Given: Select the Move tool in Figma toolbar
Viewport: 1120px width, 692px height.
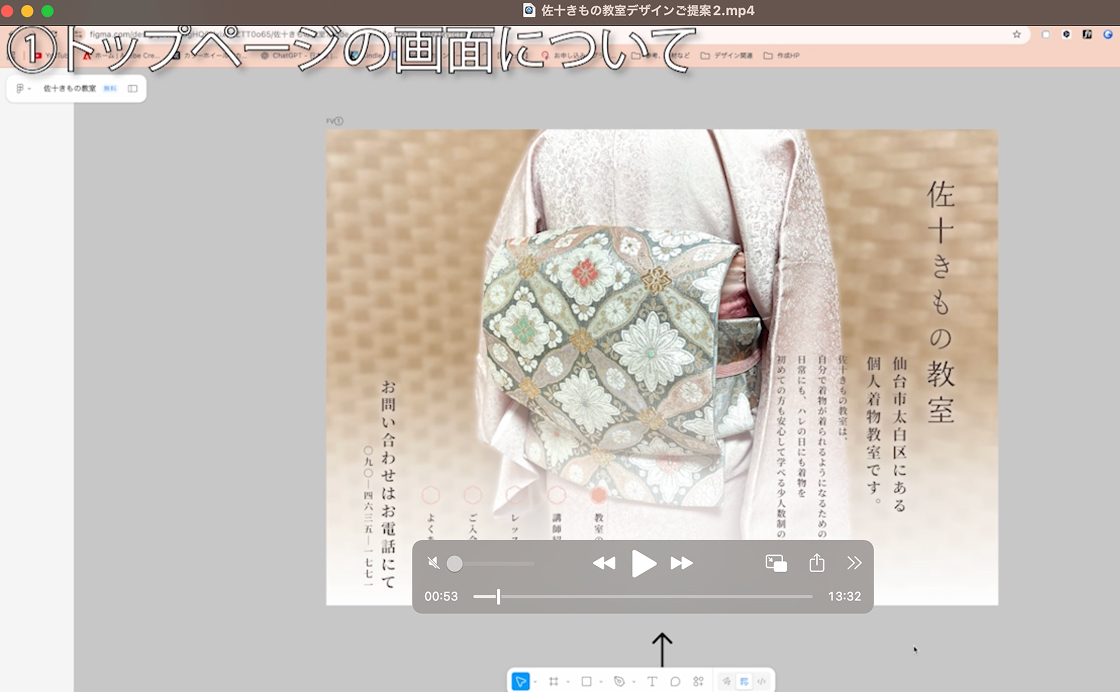Looking at the screenshot, I should tap(520, 681).
